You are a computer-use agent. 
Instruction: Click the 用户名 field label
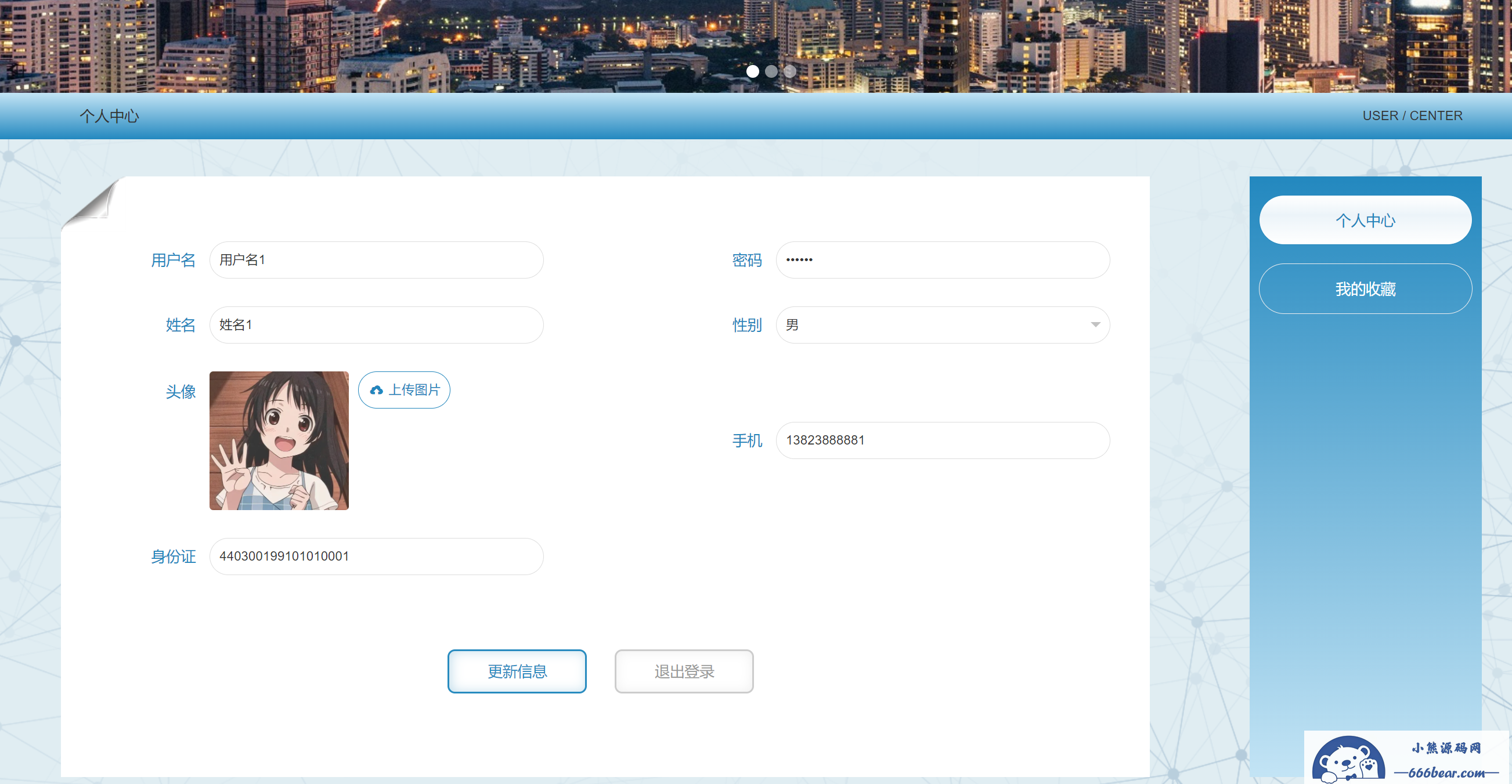tap(173, 260)
